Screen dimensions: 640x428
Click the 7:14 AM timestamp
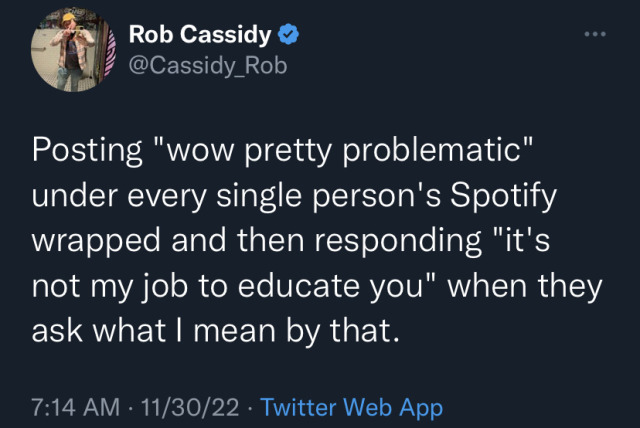pyautogui.click(x=75, y=408)
